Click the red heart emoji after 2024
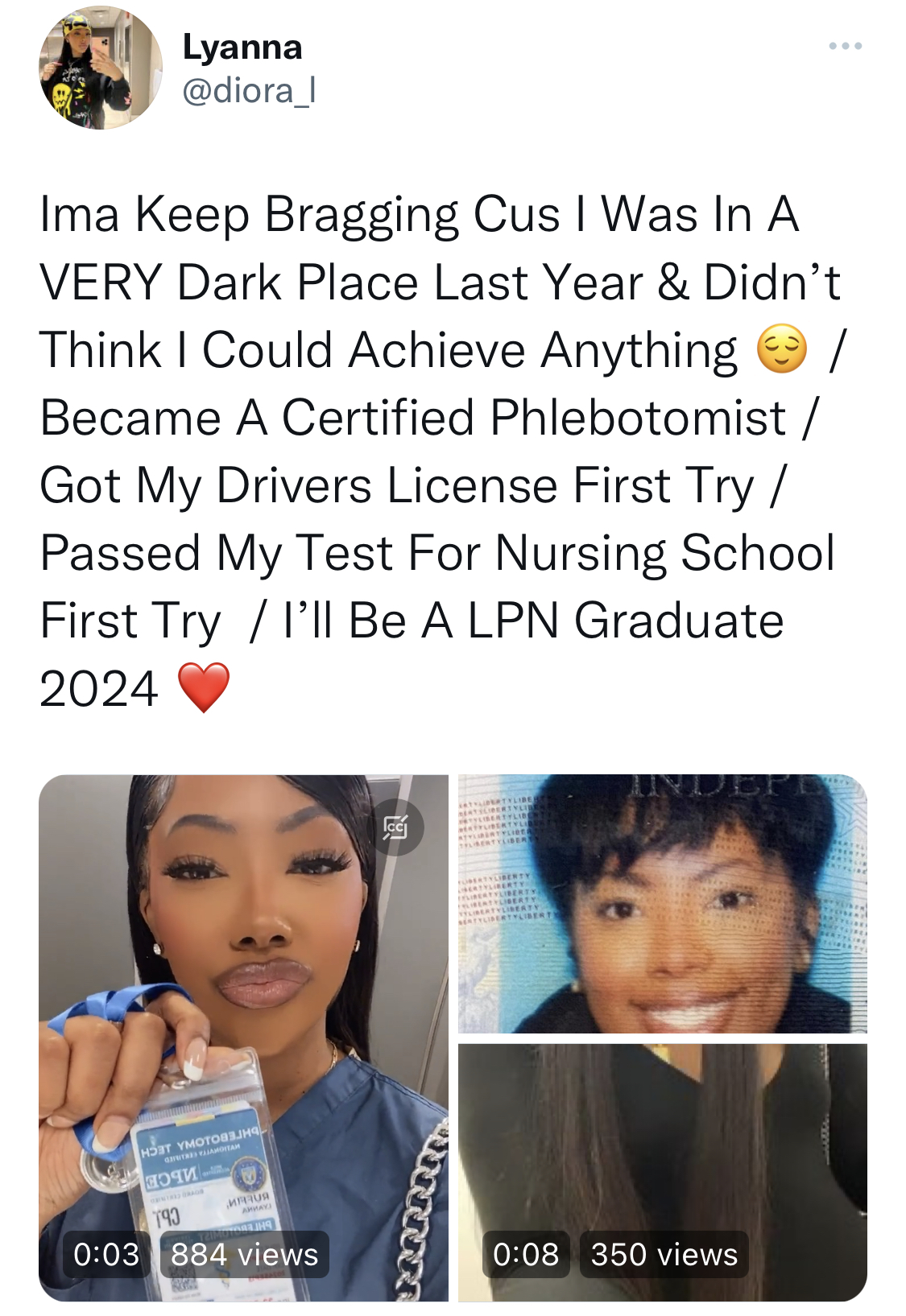 (204, 688)
